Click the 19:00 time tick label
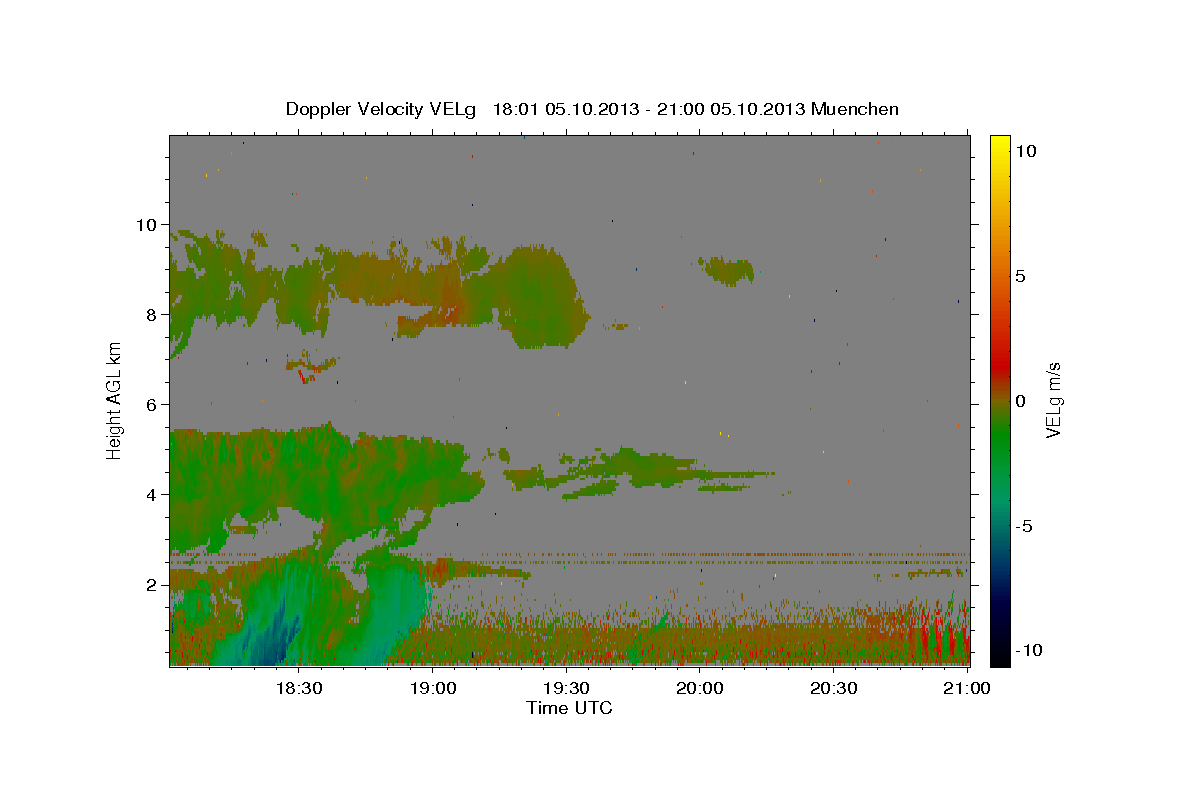 pos(432,688)
